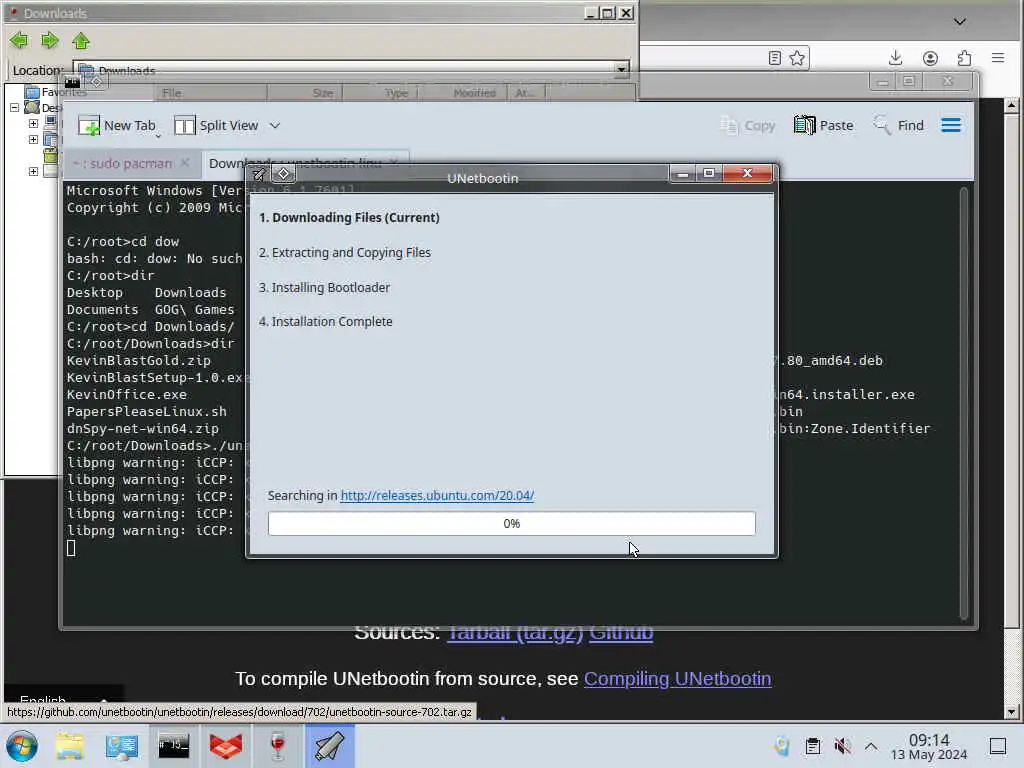This screenshot has height=768, width=1024.
Task: Show hidden tray icons arrow
Action: [871, 746]
